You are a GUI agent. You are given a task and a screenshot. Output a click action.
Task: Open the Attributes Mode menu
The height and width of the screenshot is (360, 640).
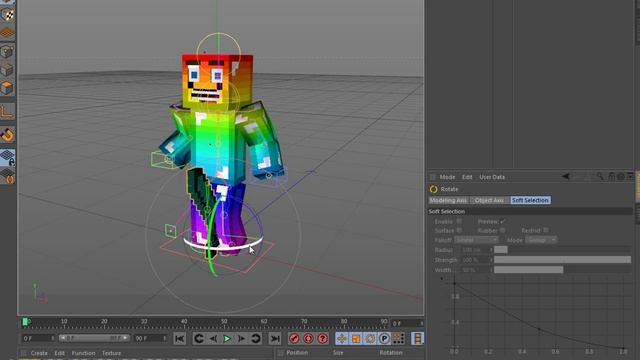tap(447, 177)
